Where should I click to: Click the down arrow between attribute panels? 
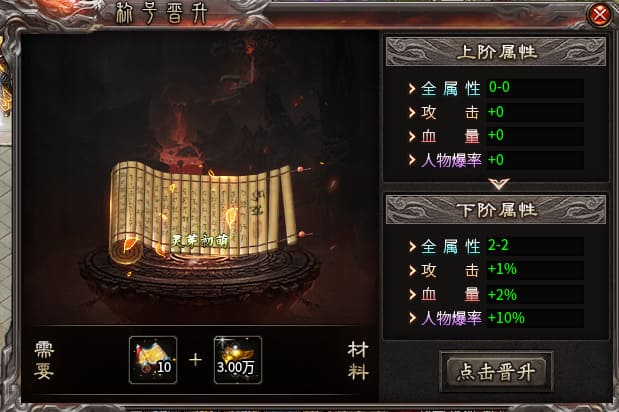[498, 184]
